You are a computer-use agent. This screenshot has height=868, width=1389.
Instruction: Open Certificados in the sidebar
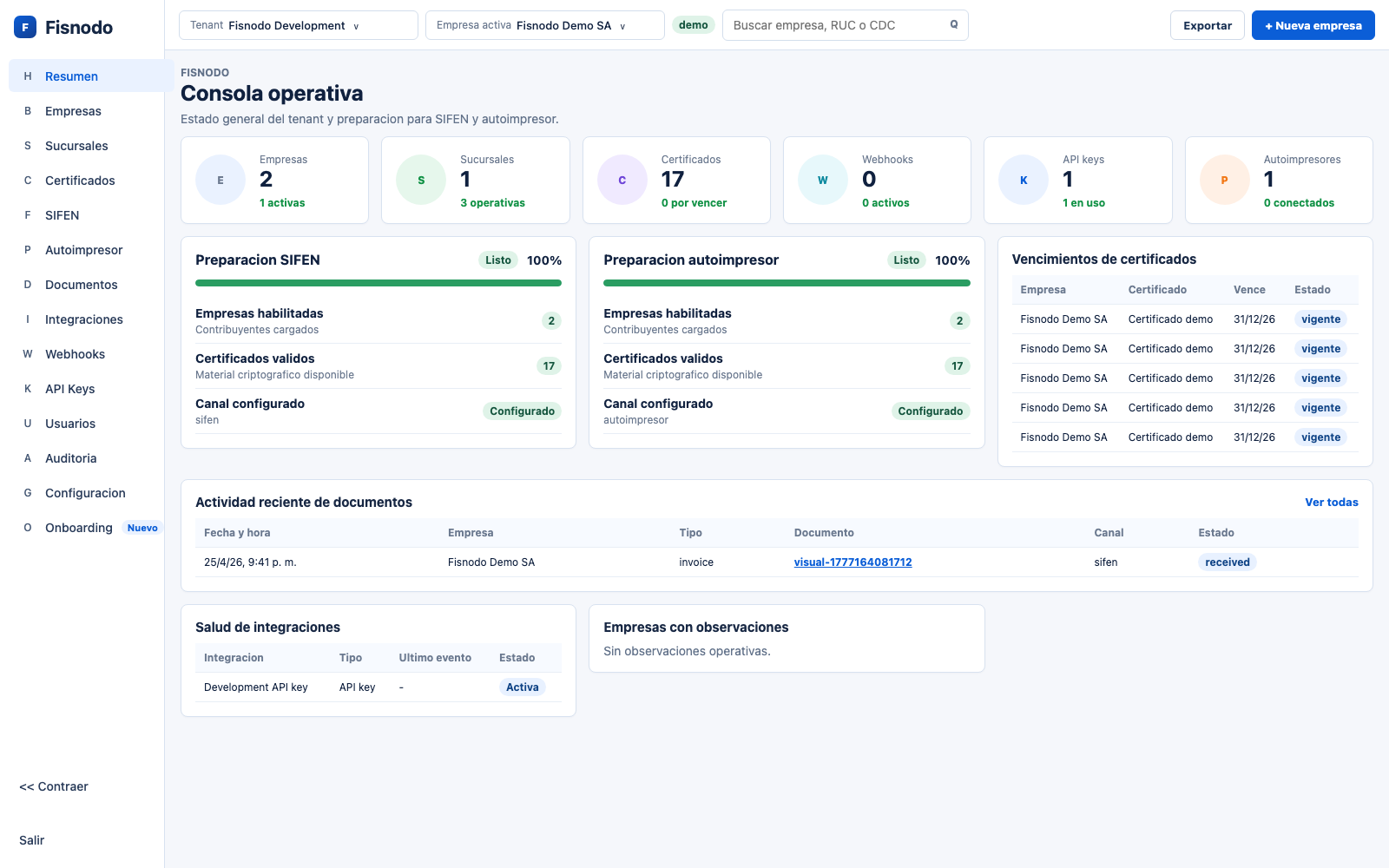tap(80, 181)
